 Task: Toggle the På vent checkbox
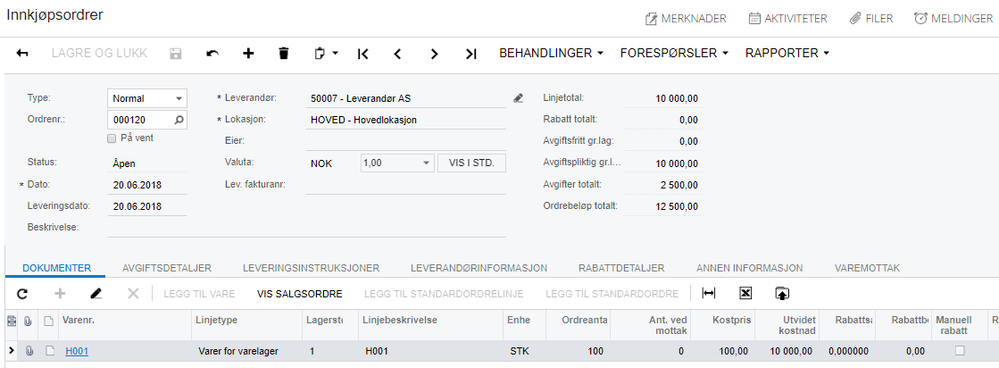[x=111, y=138]
